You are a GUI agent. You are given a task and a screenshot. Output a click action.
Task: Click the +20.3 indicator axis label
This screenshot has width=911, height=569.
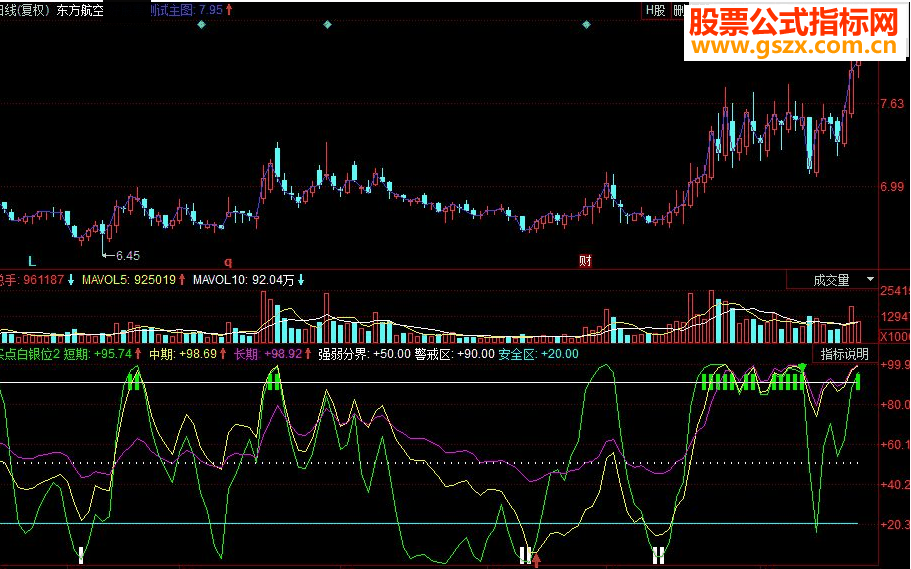click(895, 525)
